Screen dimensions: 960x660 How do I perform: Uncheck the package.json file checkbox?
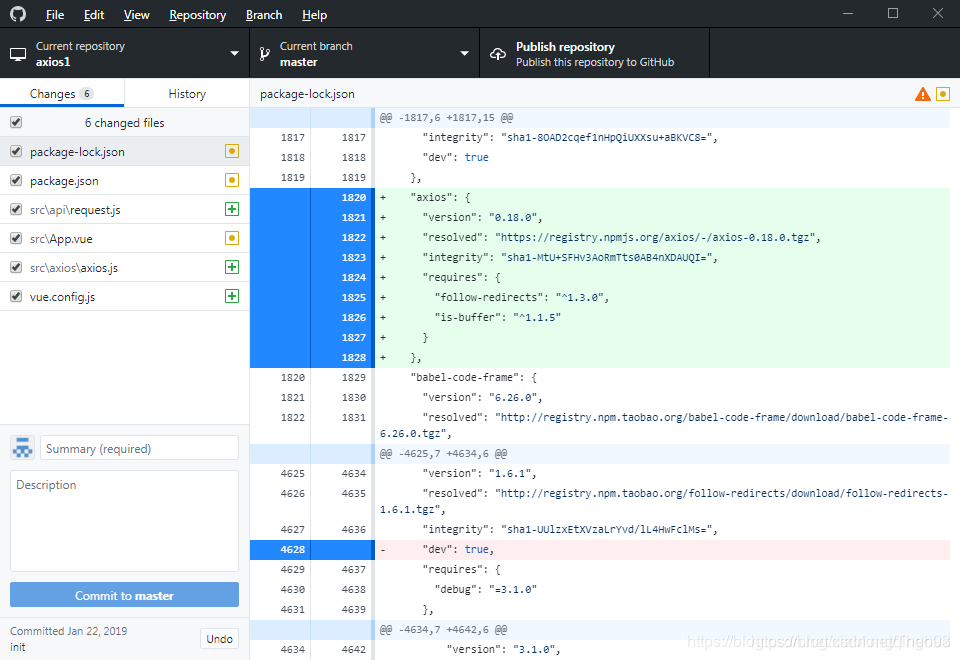[16, 180]
